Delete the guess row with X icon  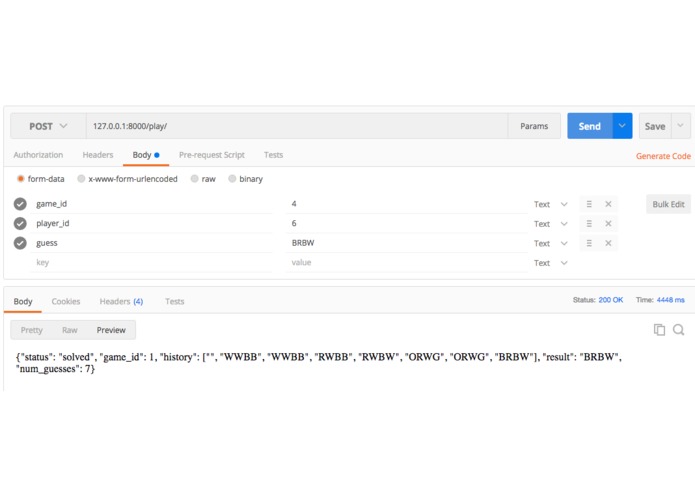point(608,243)
